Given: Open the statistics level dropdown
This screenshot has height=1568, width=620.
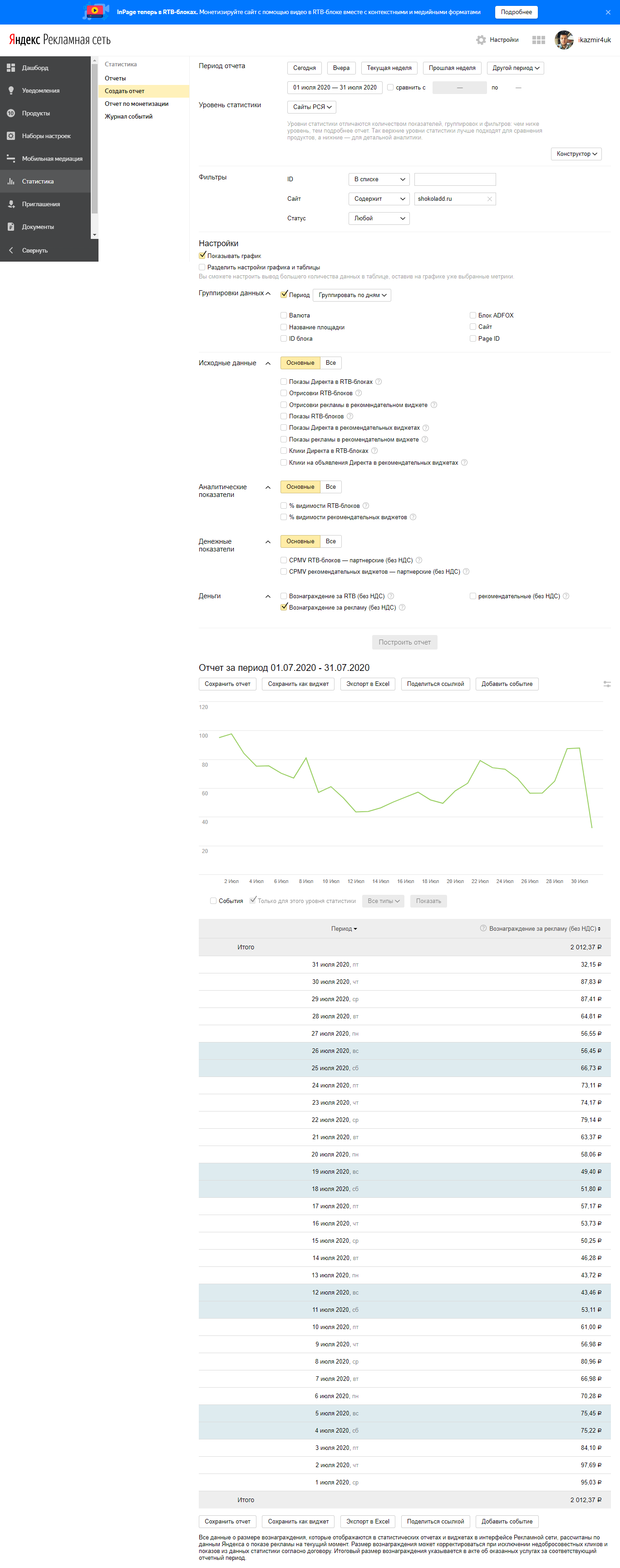Looking at the screenshot, I should 311,107.
